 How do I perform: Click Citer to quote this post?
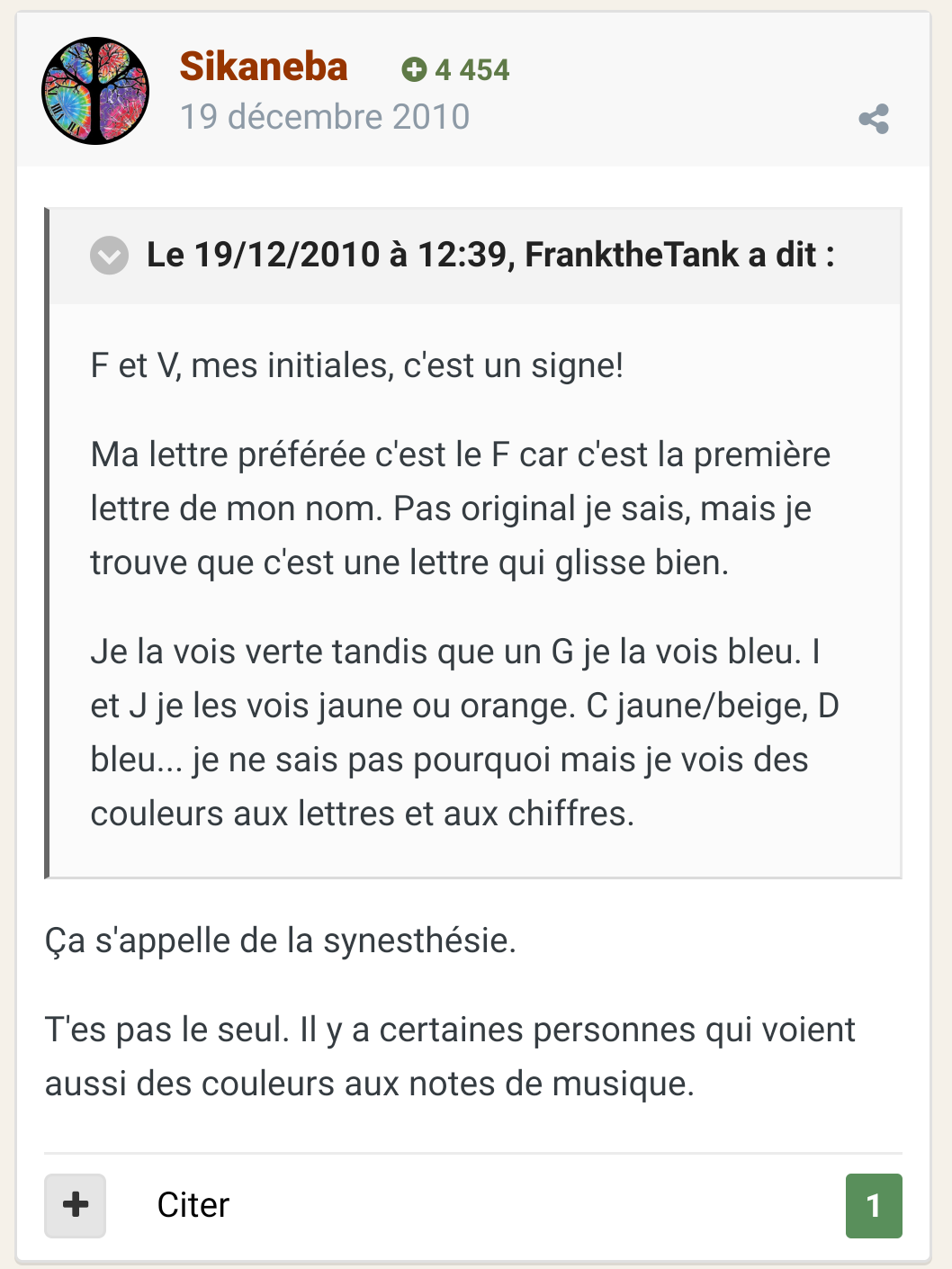(193, 1205)
